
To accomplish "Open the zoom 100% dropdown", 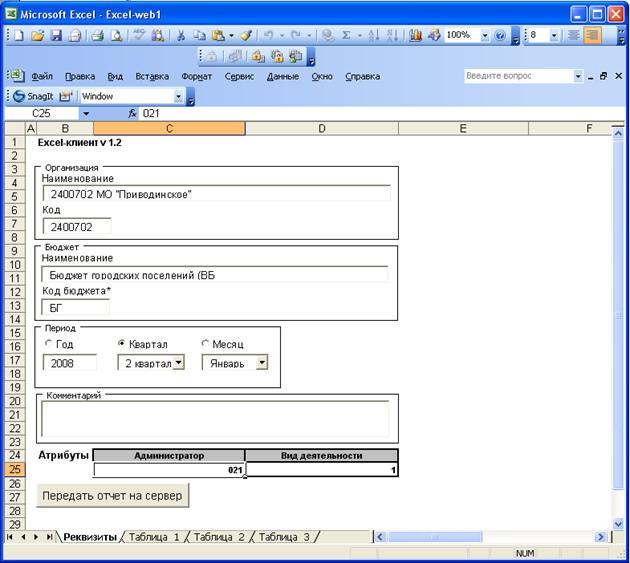I will (x=485, y=35).
